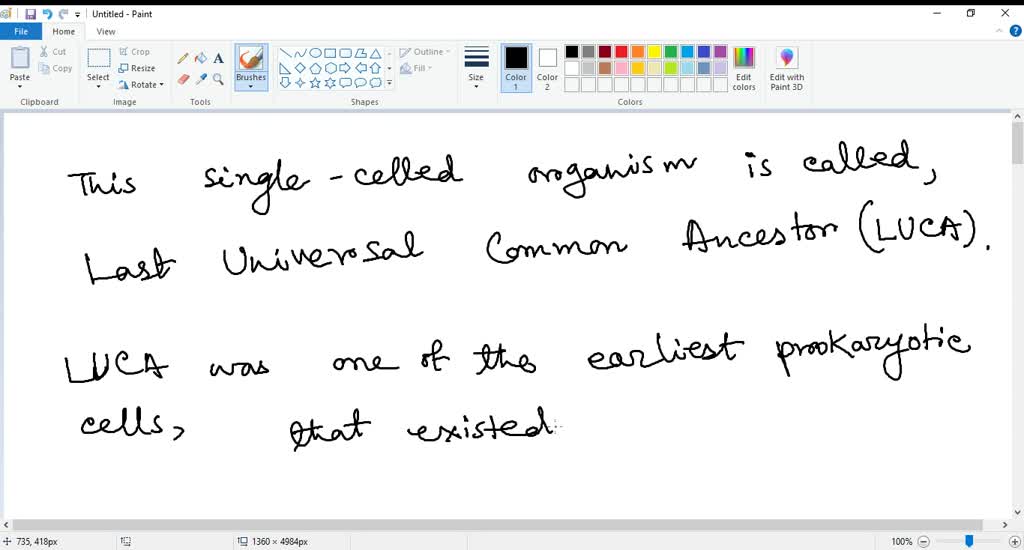
Task: Choose the Fill with color bucket tool
Action: click(x=200, y=59)
